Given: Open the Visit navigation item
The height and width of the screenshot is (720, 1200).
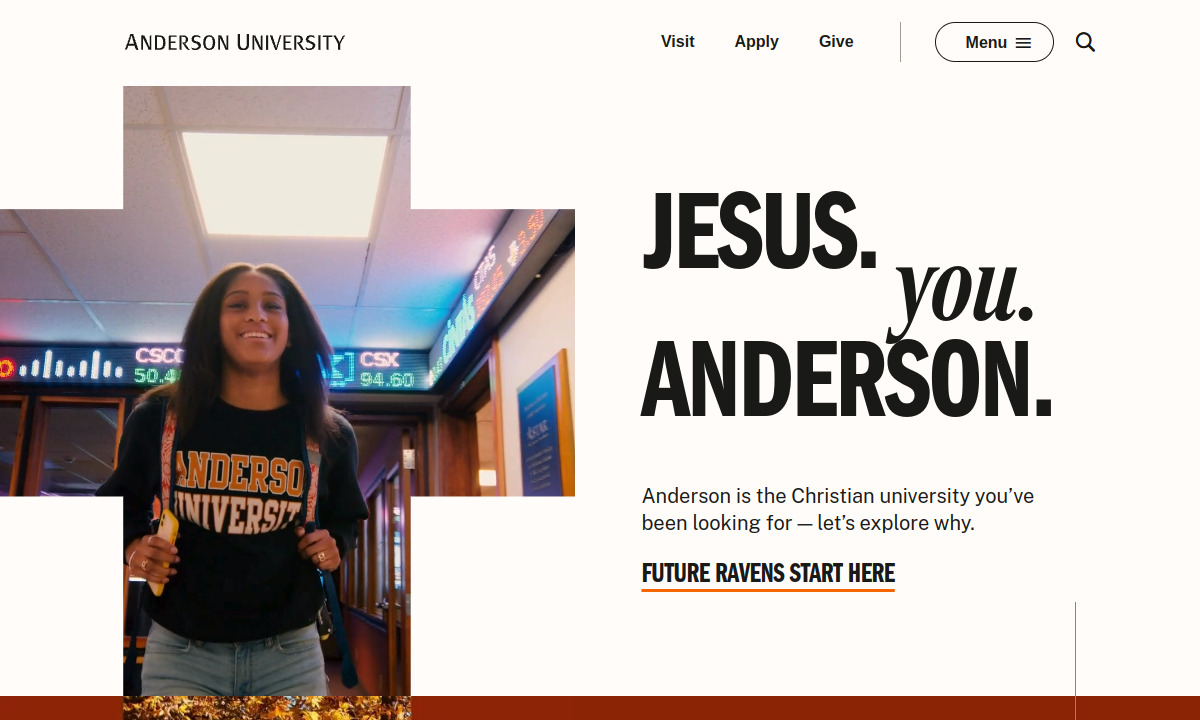Looking at the screenshot, I should pos(677,42).
